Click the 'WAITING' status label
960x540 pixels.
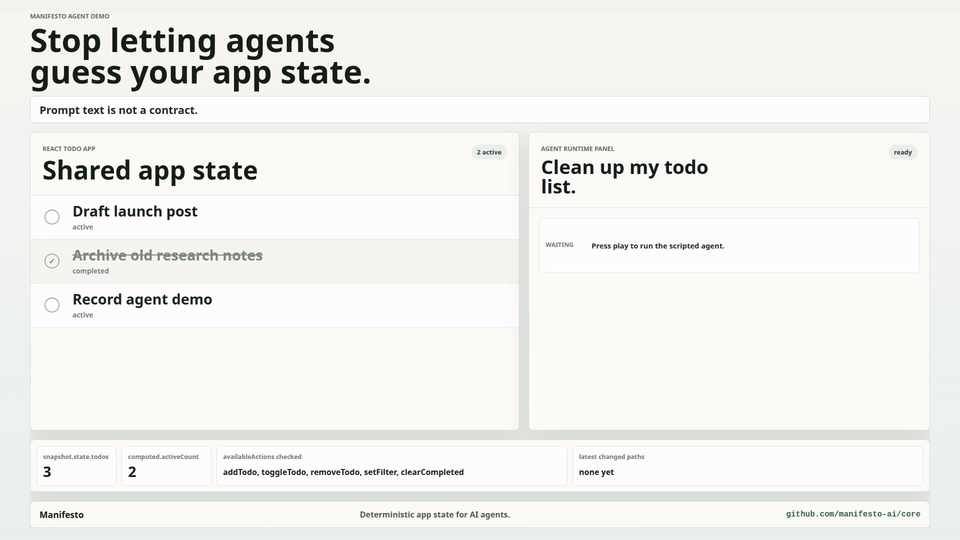point(560,245)
